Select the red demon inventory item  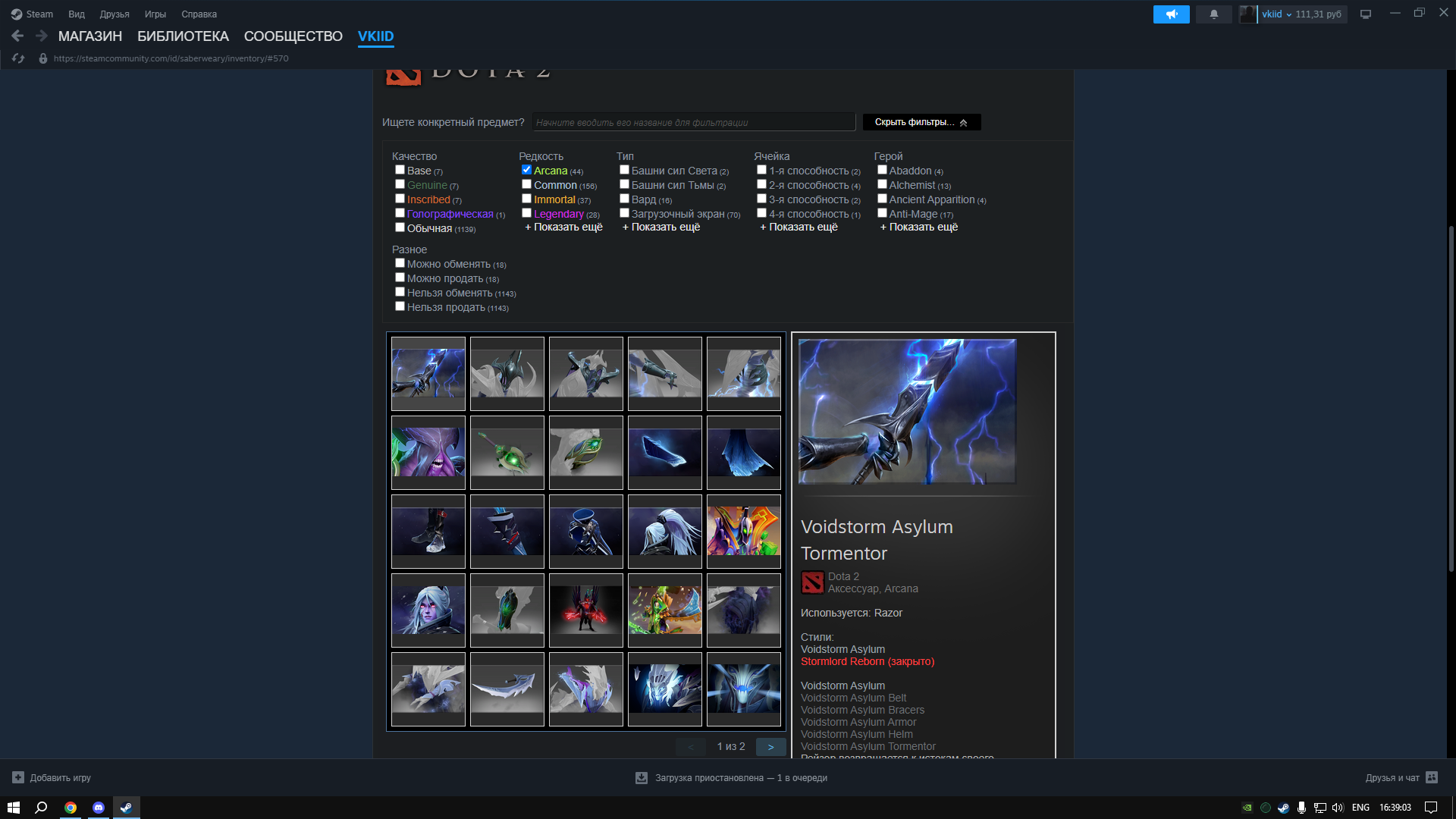tap(586, 610)
